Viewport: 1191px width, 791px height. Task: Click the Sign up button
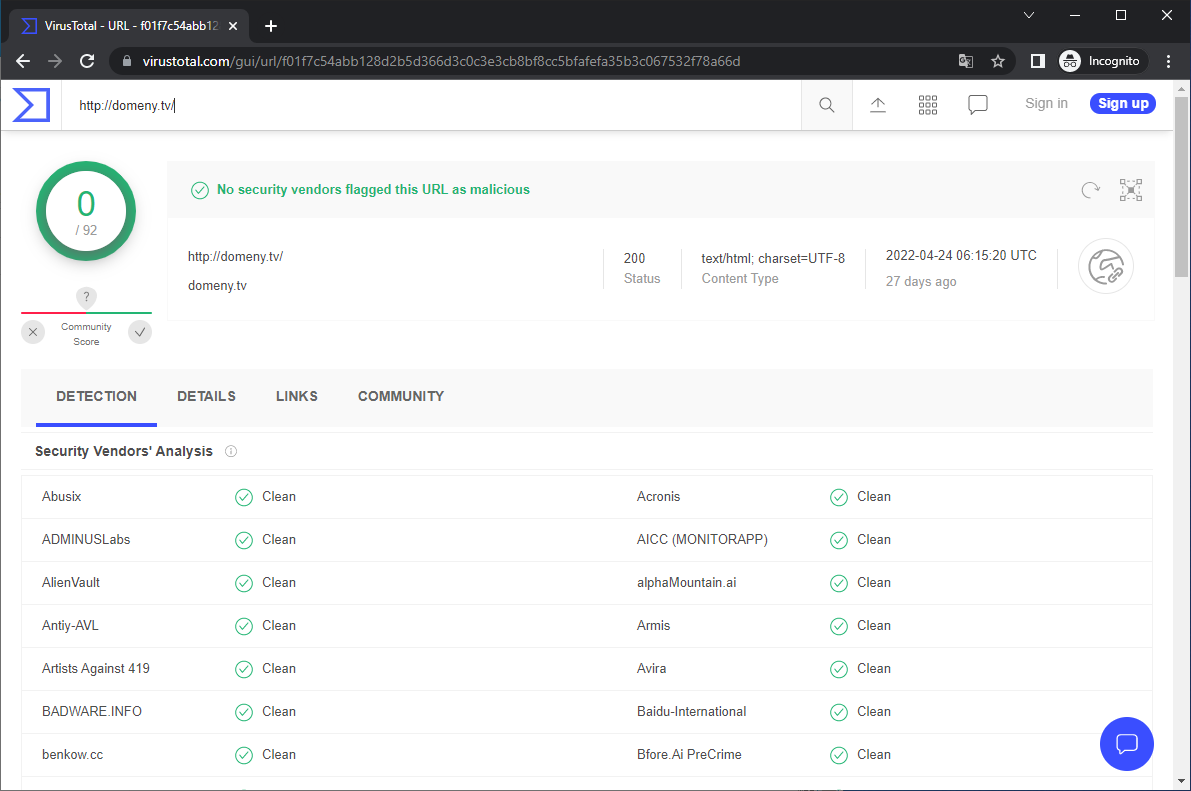(1122, 104)
